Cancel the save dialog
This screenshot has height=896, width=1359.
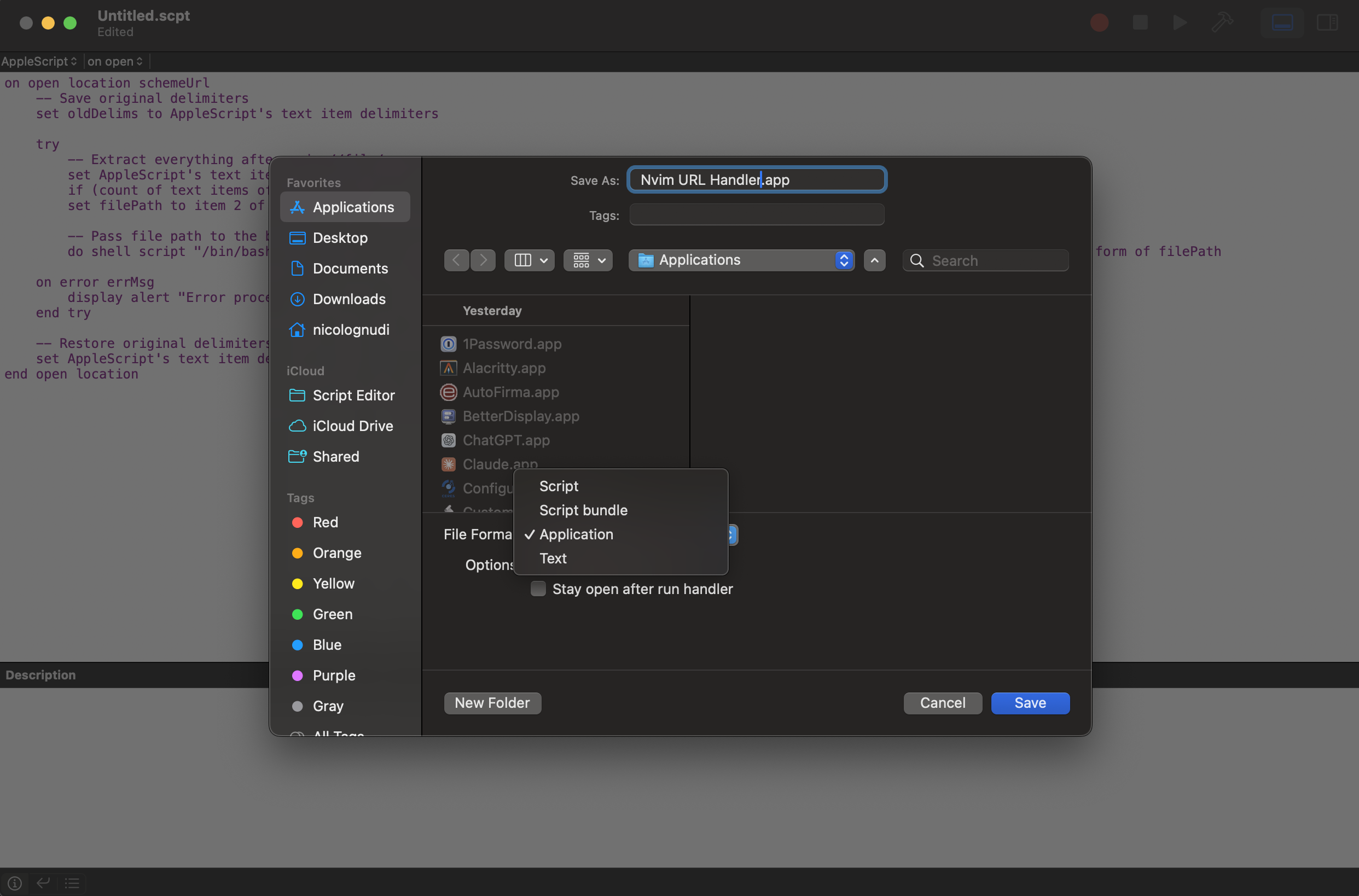pyautogui.click(x=943, y=703)
